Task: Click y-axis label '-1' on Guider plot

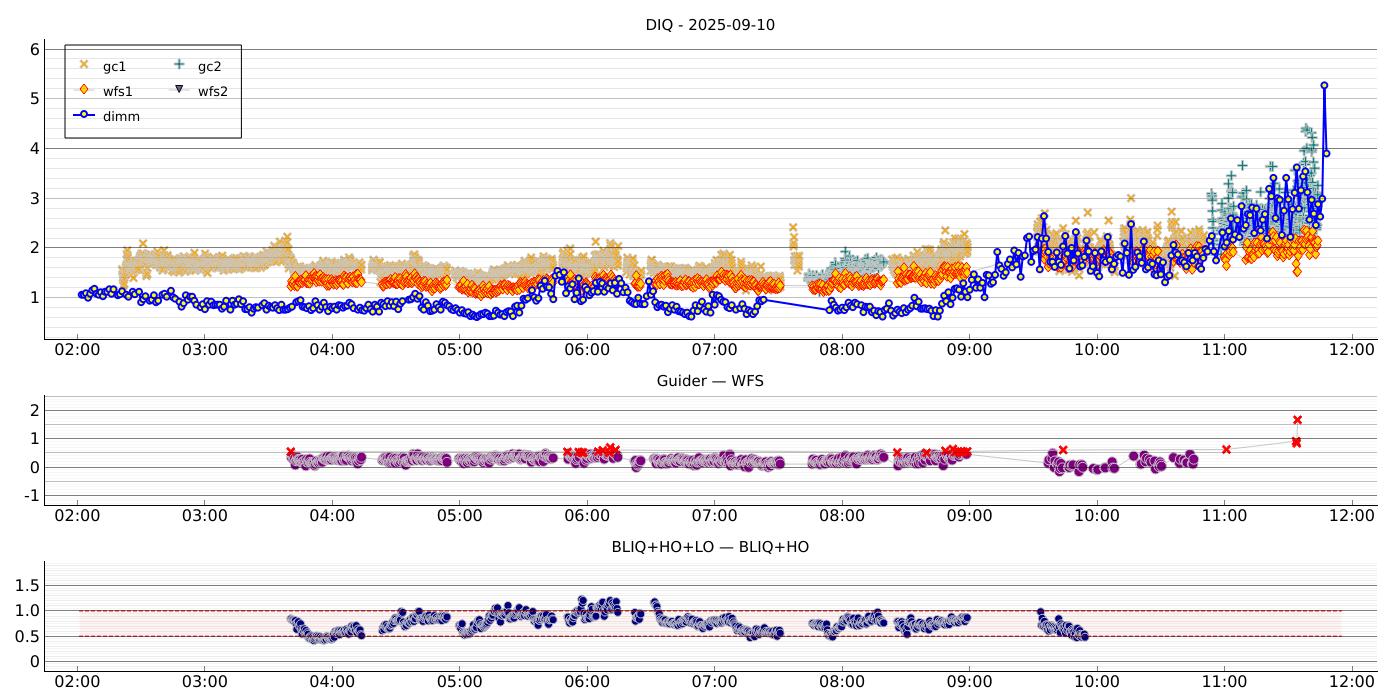Action: point(31,496)
